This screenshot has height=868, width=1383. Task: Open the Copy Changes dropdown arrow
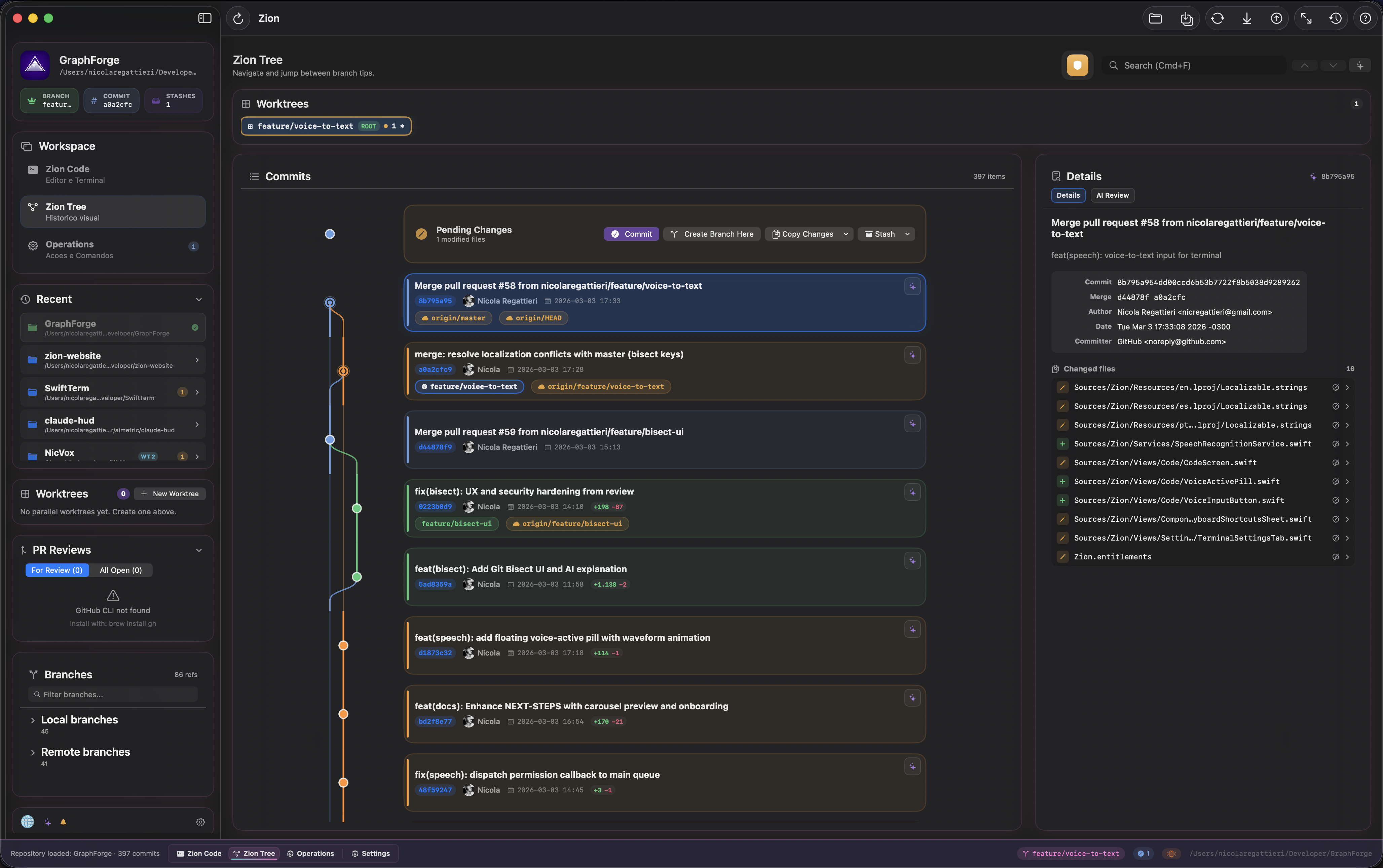click(846, 234)
